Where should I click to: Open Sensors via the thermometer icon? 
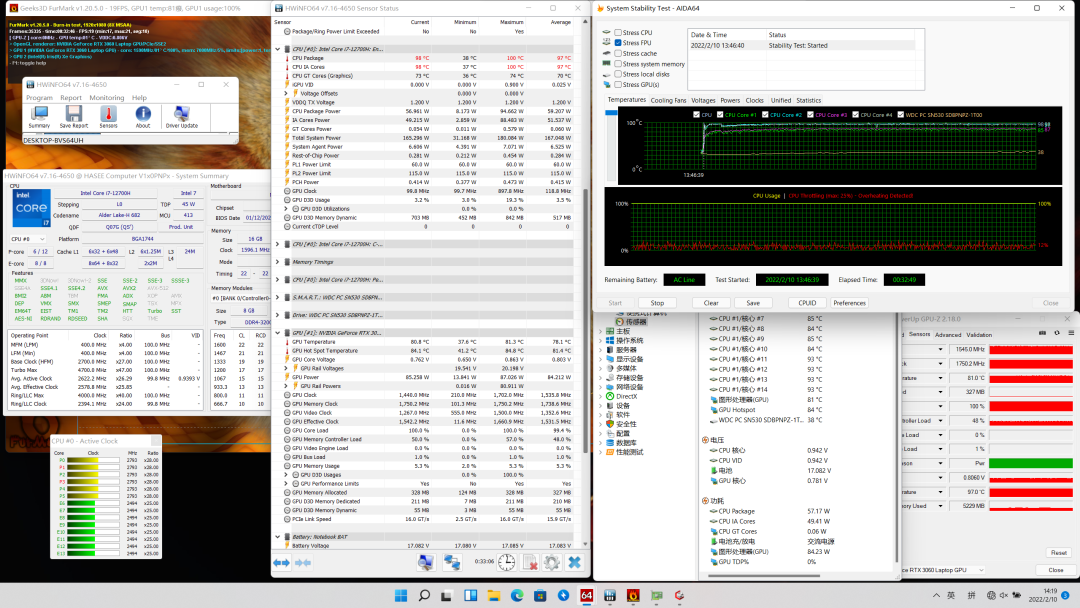point(108,115)
